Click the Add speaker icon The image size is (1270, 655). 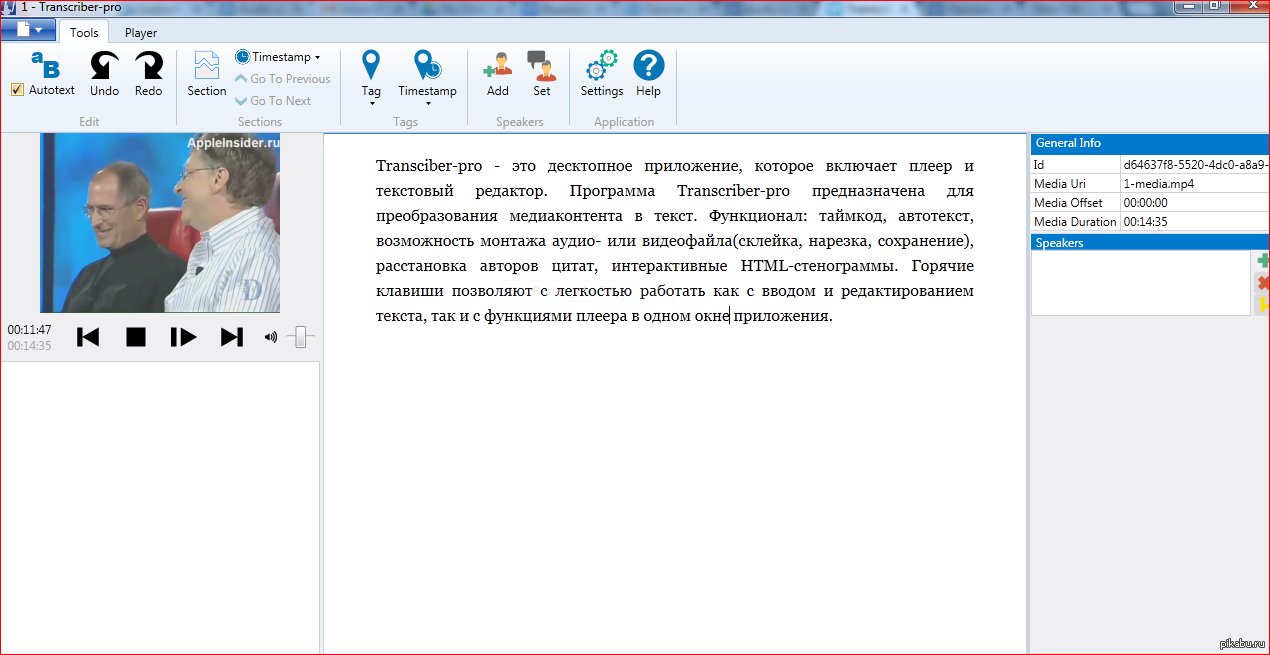pos(497,67)
